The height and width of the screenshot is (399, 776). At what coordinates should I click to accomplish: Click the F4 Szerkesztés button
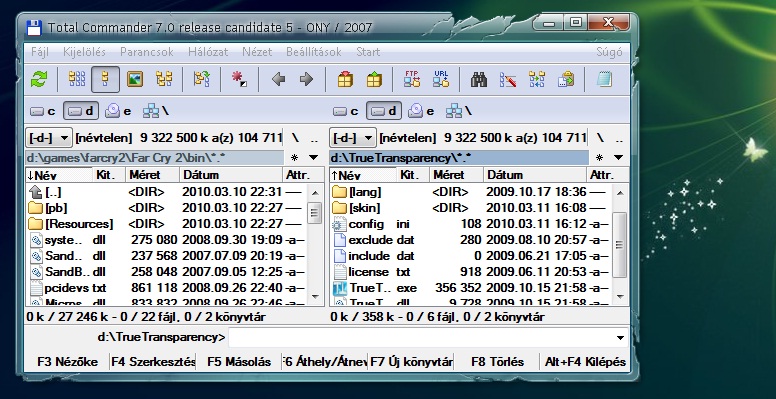click(x=153, y=362)
